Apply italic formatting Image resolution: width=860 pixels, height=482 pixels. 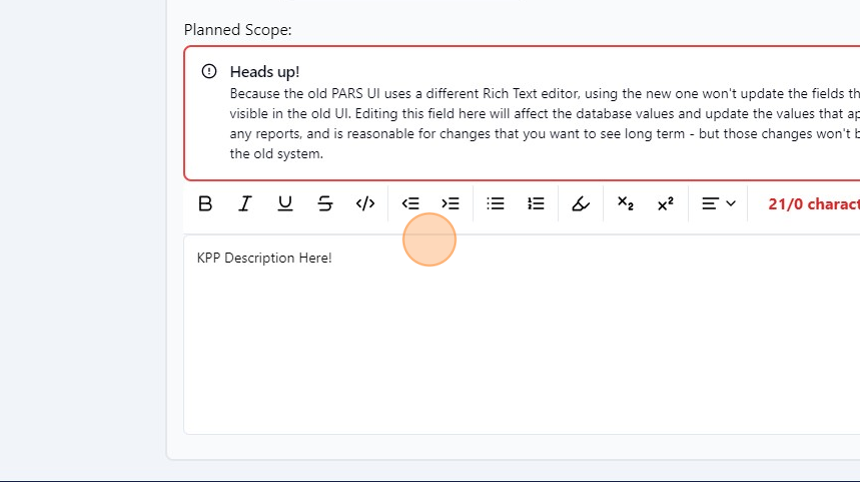click(245, 204)
